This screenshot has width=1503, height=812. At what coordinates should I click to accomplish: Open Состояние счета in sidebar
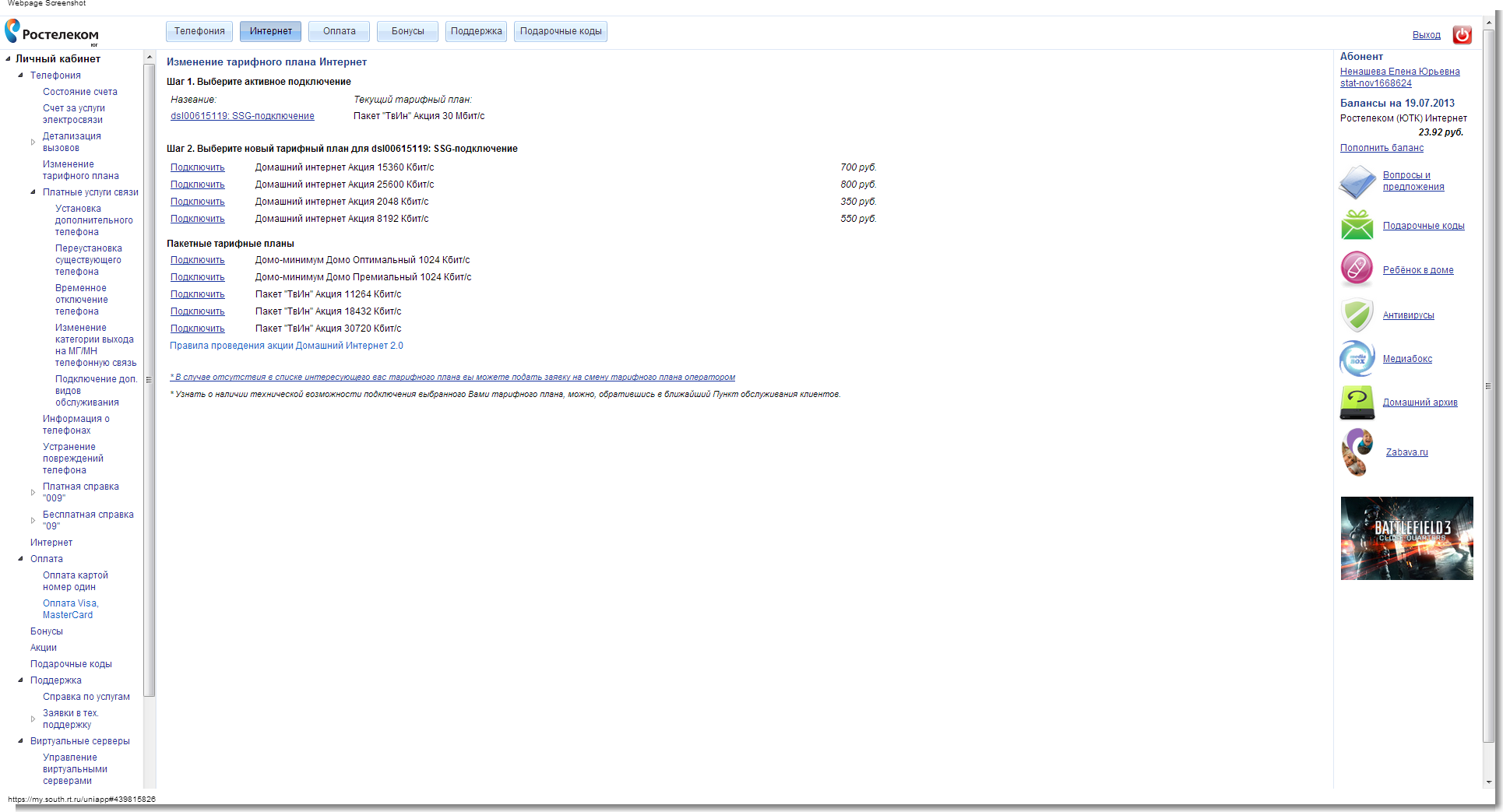coord(79,92)
